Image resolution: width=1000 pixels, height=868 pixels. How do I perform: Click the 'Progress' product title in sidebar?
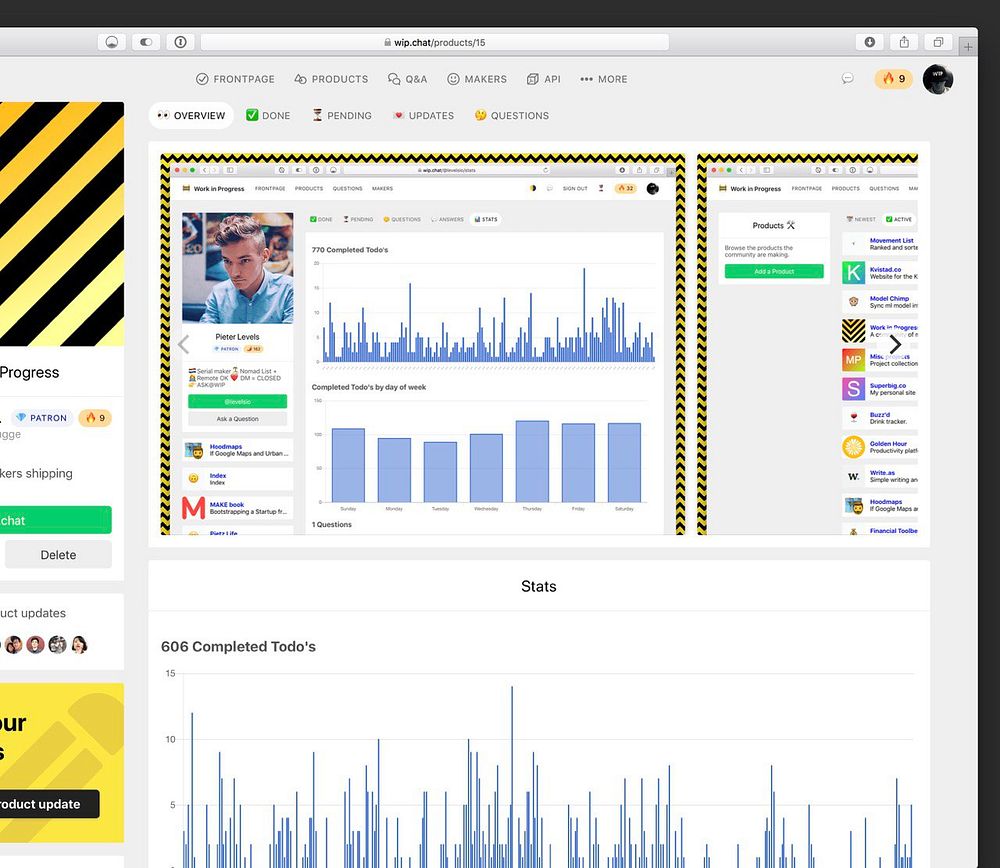pyautogui.click(x=29, y=372)
